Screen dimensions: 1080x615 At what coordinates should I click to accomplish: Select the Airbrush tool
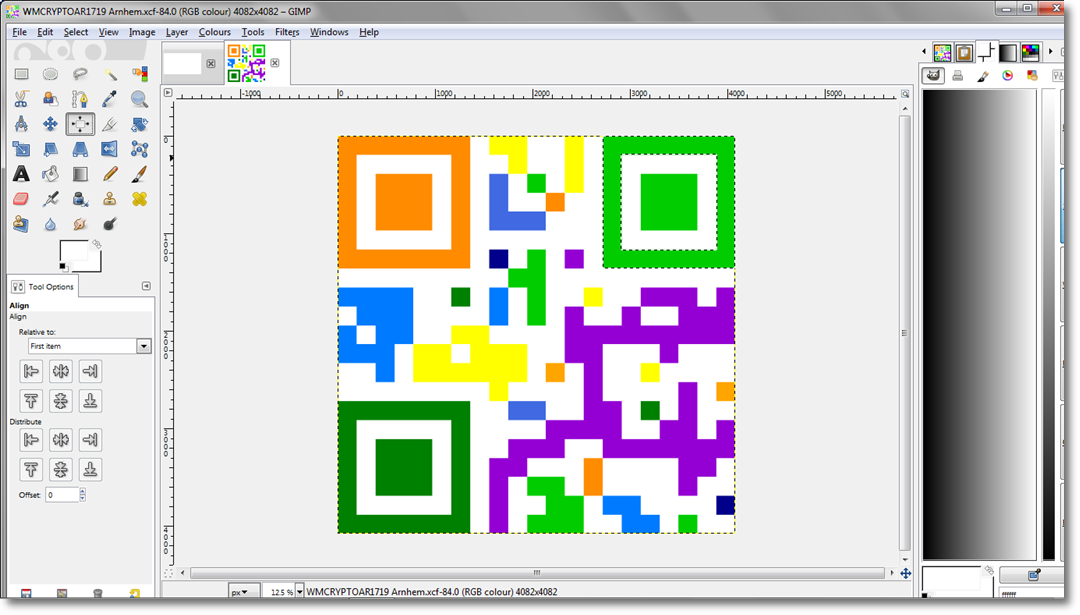50,199
